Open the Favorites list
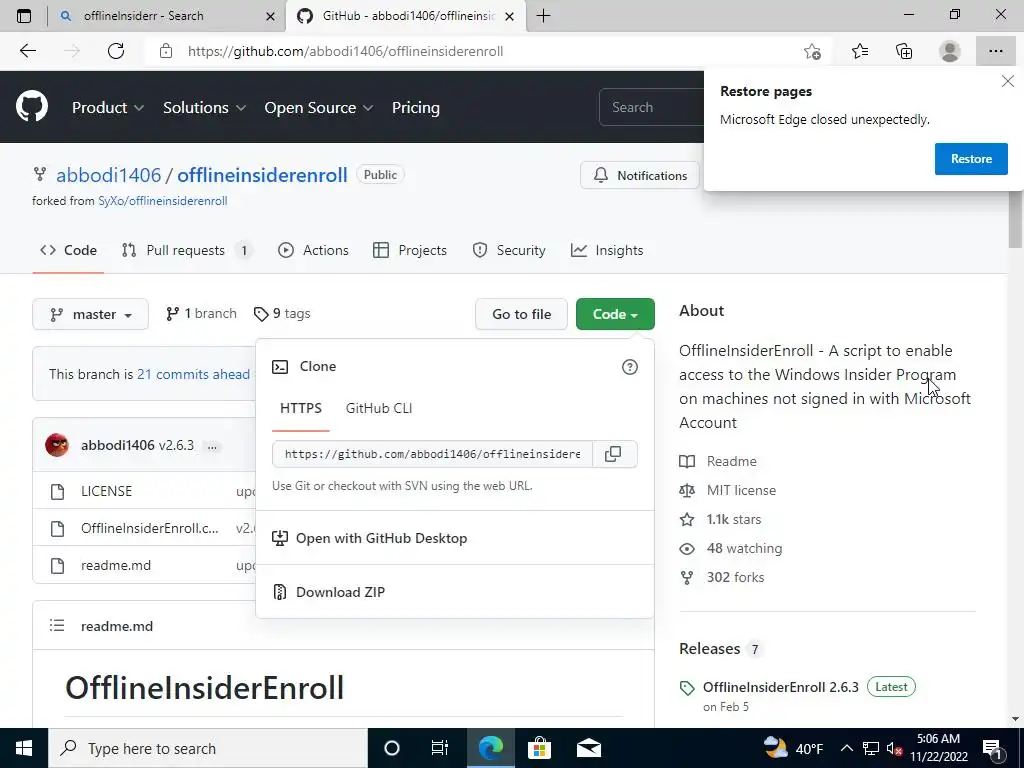 pos(860,51)
